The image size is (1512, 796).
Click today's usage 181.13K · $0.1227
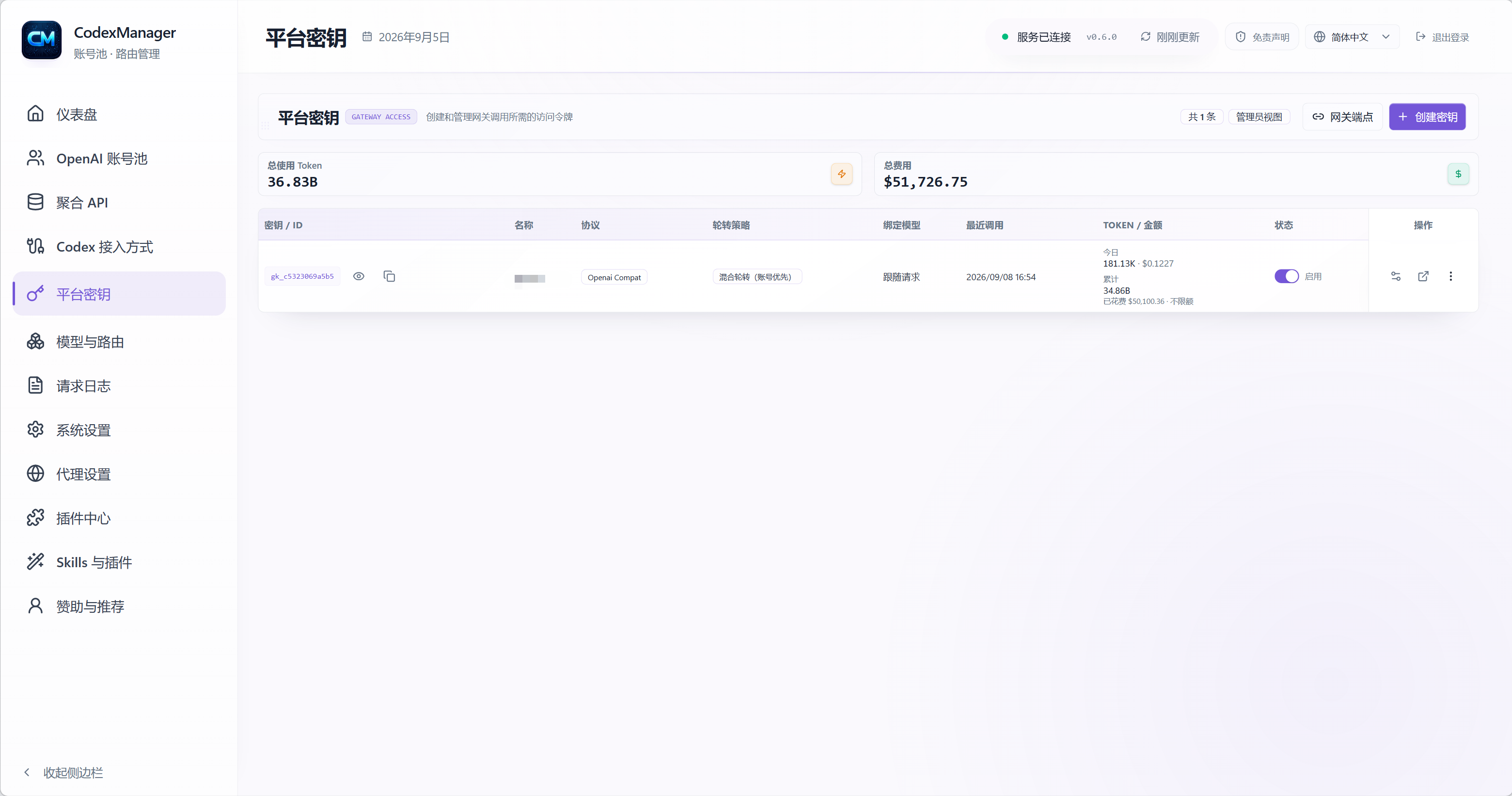point(1138,264)
